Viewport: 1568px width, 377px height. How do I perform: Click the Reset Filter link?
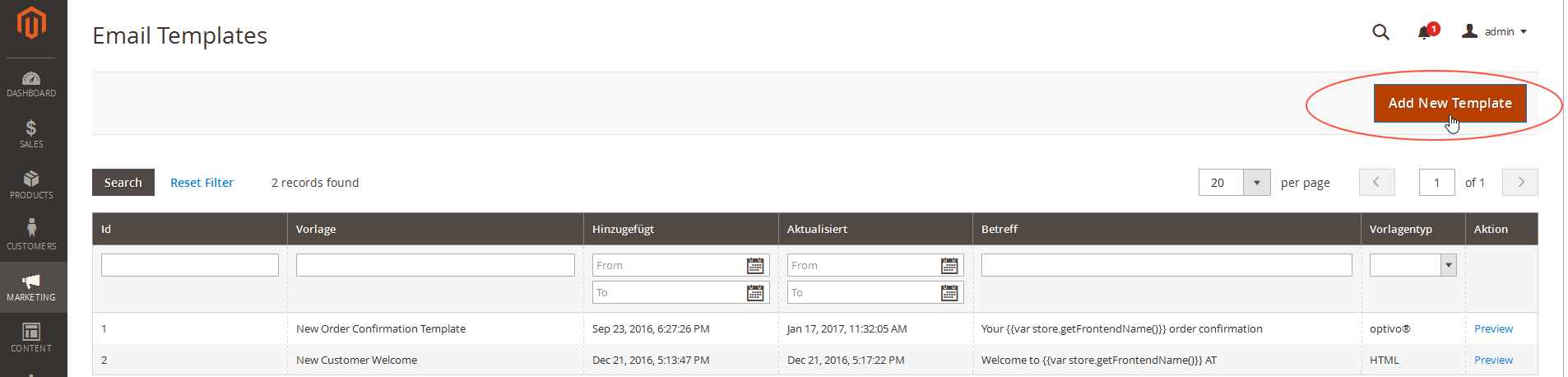(x=202, y=183)
